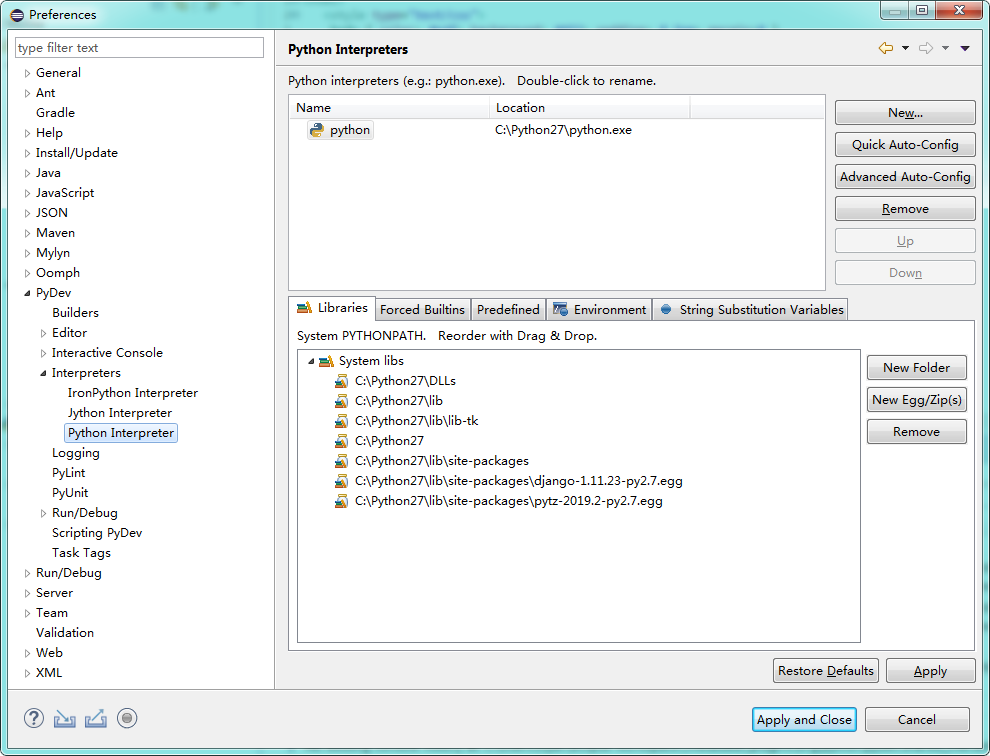The height and width of the screenshot is (756, 990).
Task: Expand the Editor node under PyDev
Action: pyautogui.click(x=43, y=333)
